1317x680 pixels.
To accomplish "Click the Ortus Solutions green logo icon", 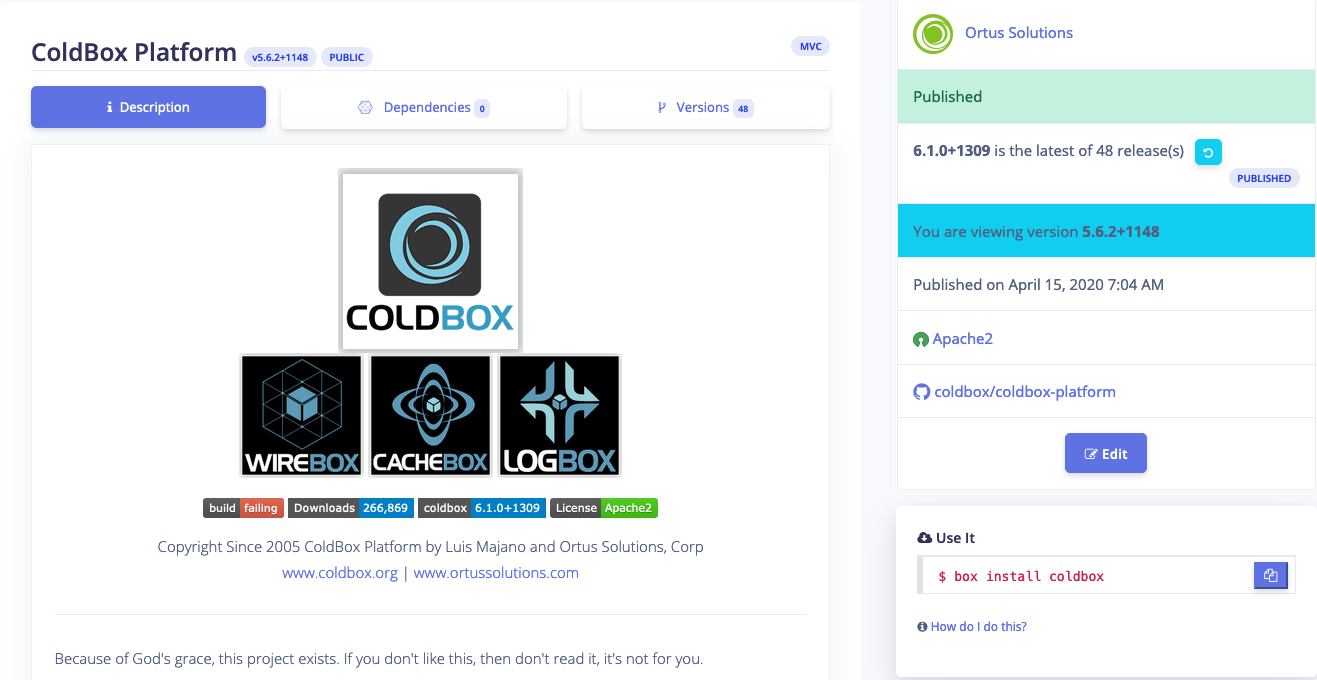I will coord(933,34).
